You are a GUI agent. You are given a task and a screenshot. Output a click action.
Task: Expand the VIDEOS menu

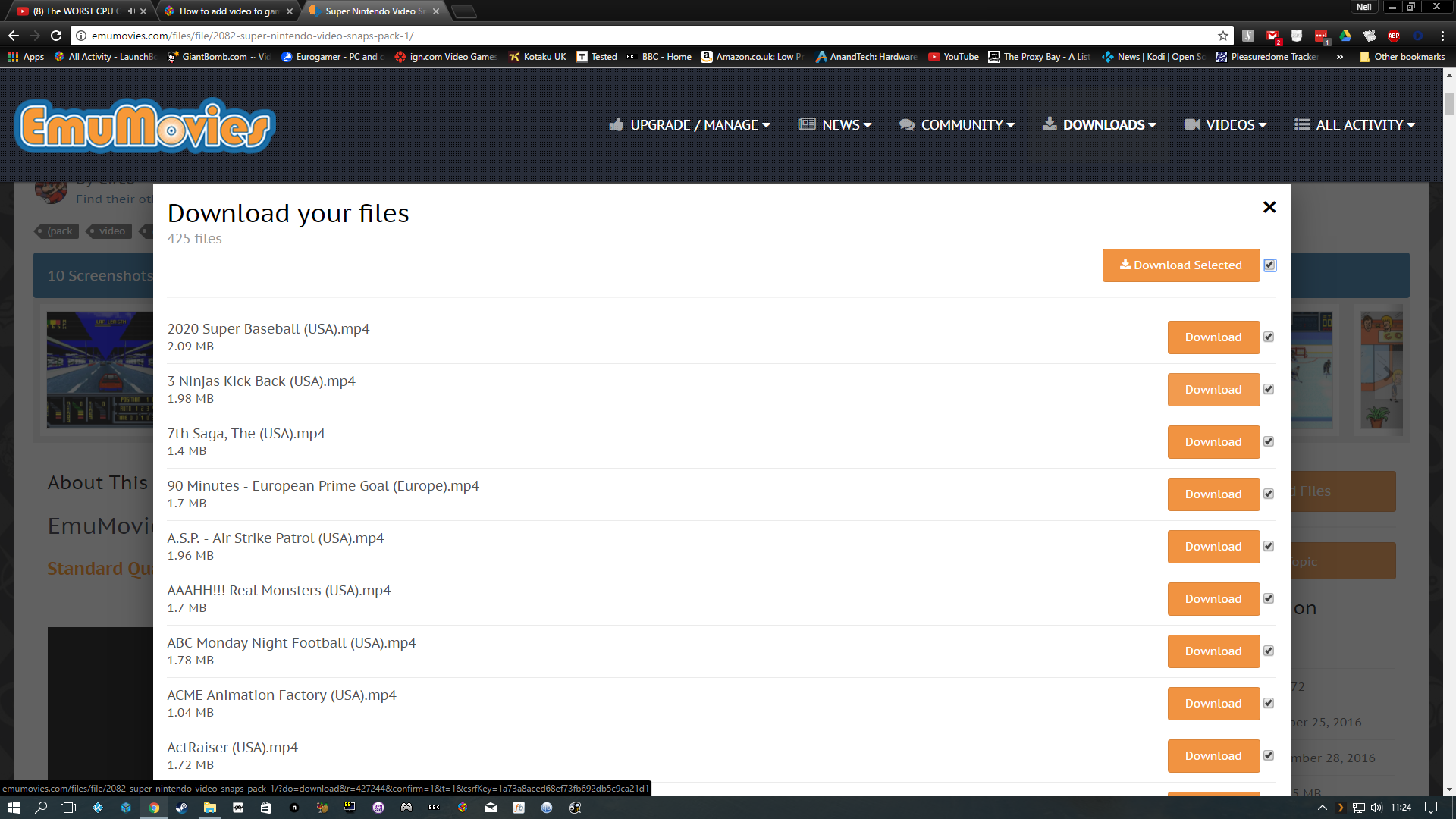tap(1225, 125)
